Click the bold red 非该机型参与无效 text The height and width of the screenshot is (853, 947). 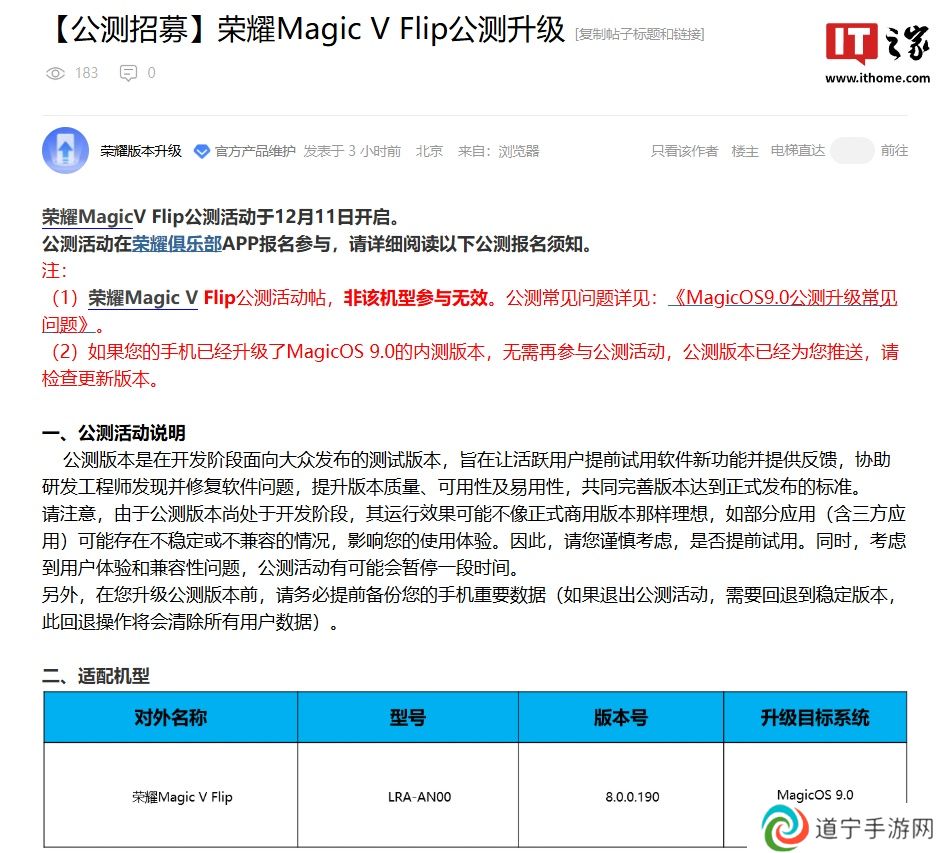click(416, 298)
